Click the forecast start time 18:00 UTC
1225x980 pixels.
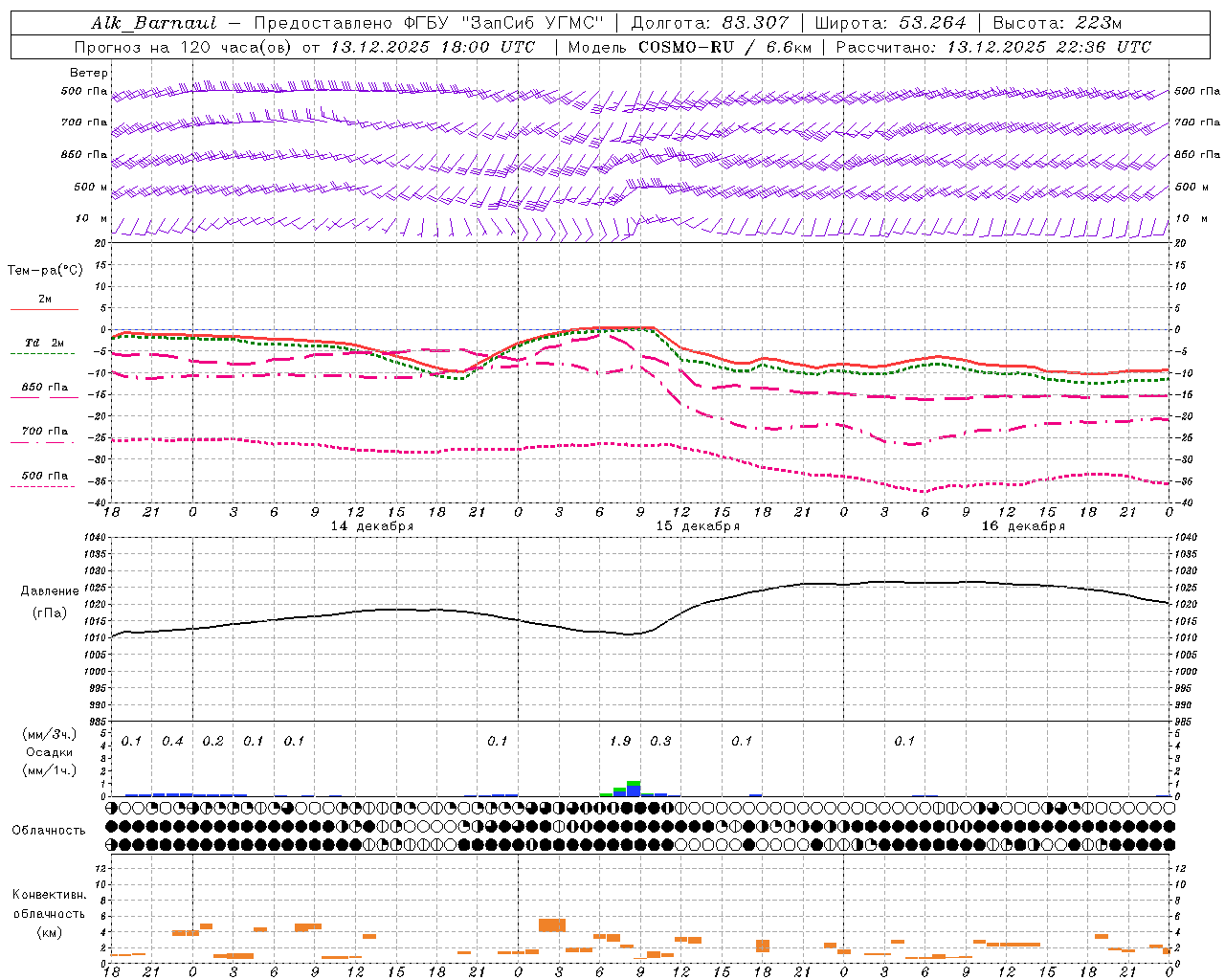coord(488,47)
